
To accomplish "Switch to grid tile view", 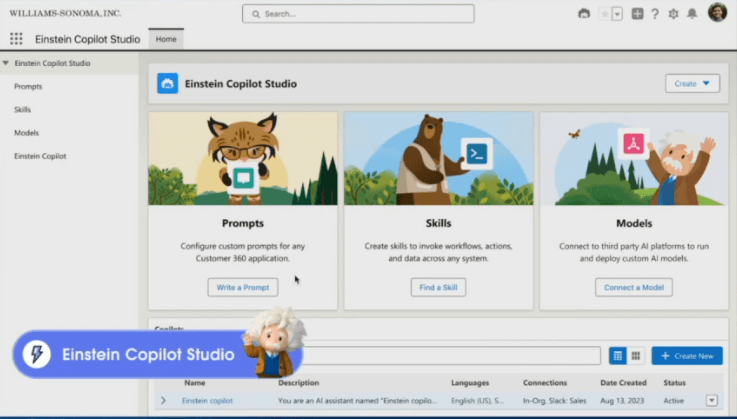I will [x=635, y=356].
